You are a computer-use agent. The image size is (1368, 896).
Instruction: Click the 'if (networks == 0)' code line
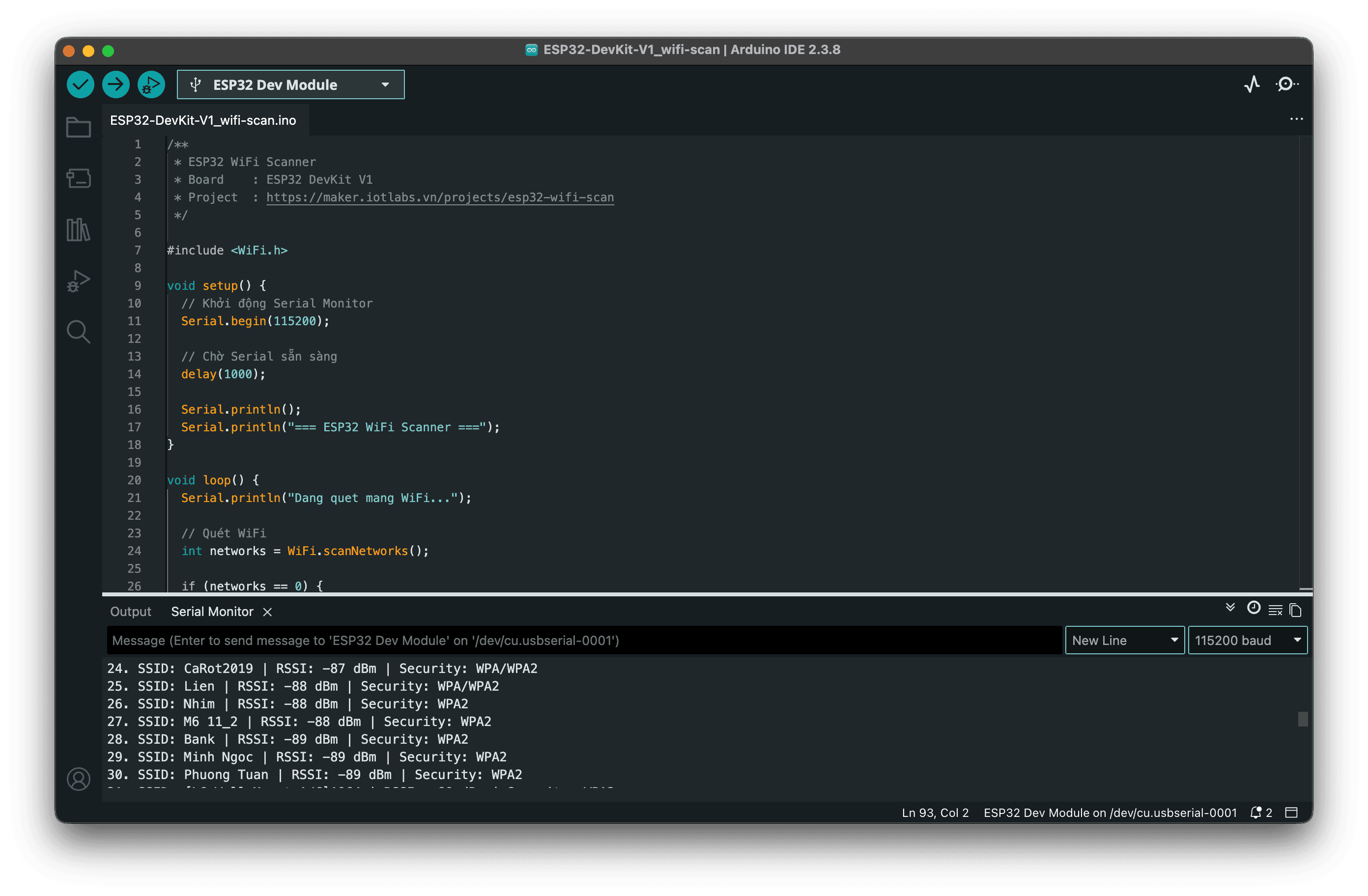click(x=253, y=586)
